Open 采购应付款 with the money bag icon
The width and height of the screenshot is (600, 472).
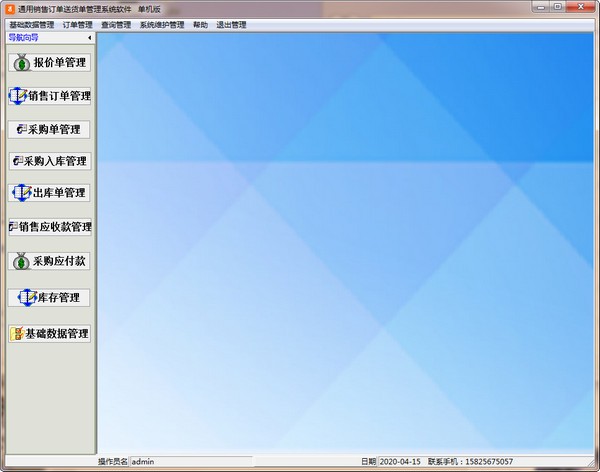[49, 261]
